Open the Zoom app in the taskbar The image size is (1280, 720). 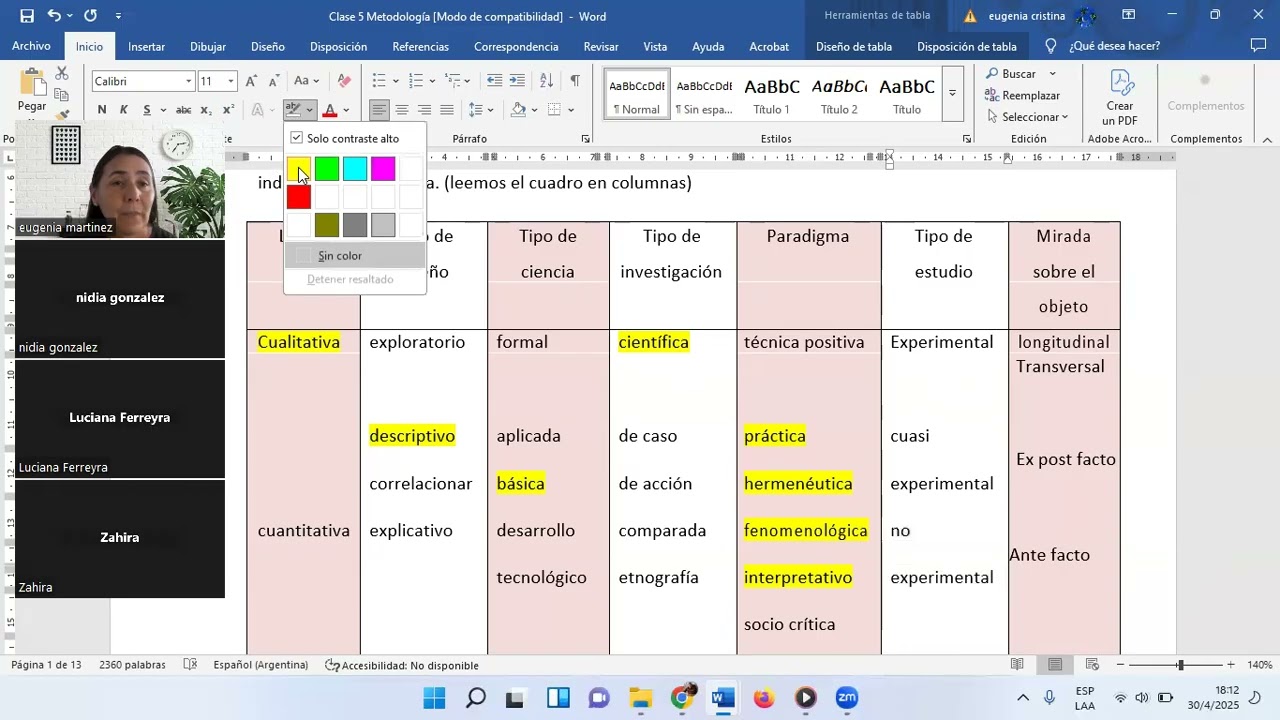(846, 698)
